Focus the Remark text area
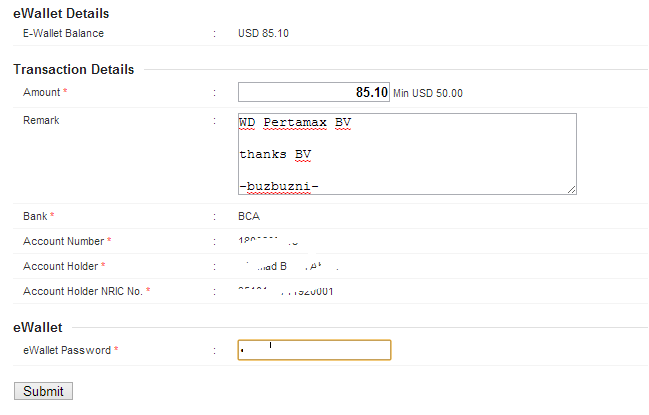Viewport: 649px width, 415px height. pos(406,153)
